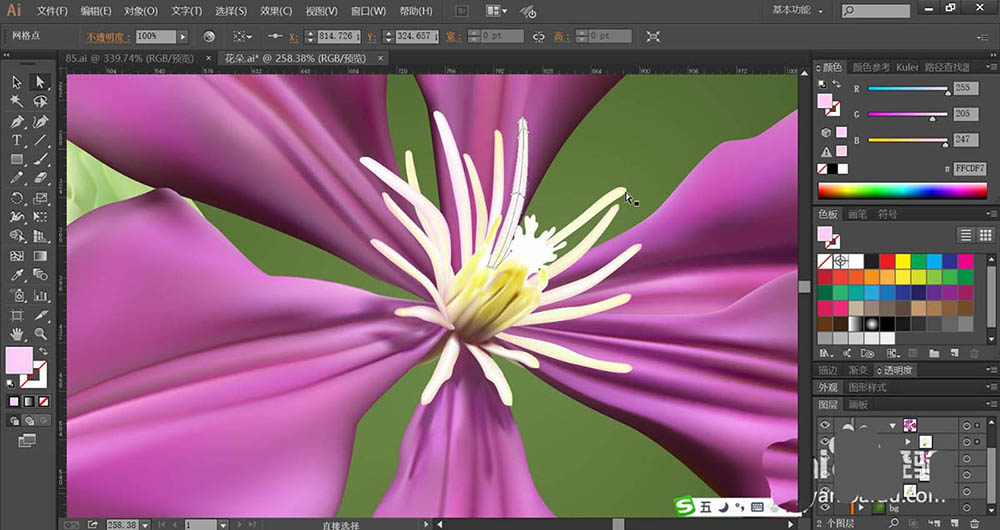Select the Zoom tool
The height and width of the screenshot is (530, 1000).
click(x=40, y=333)
